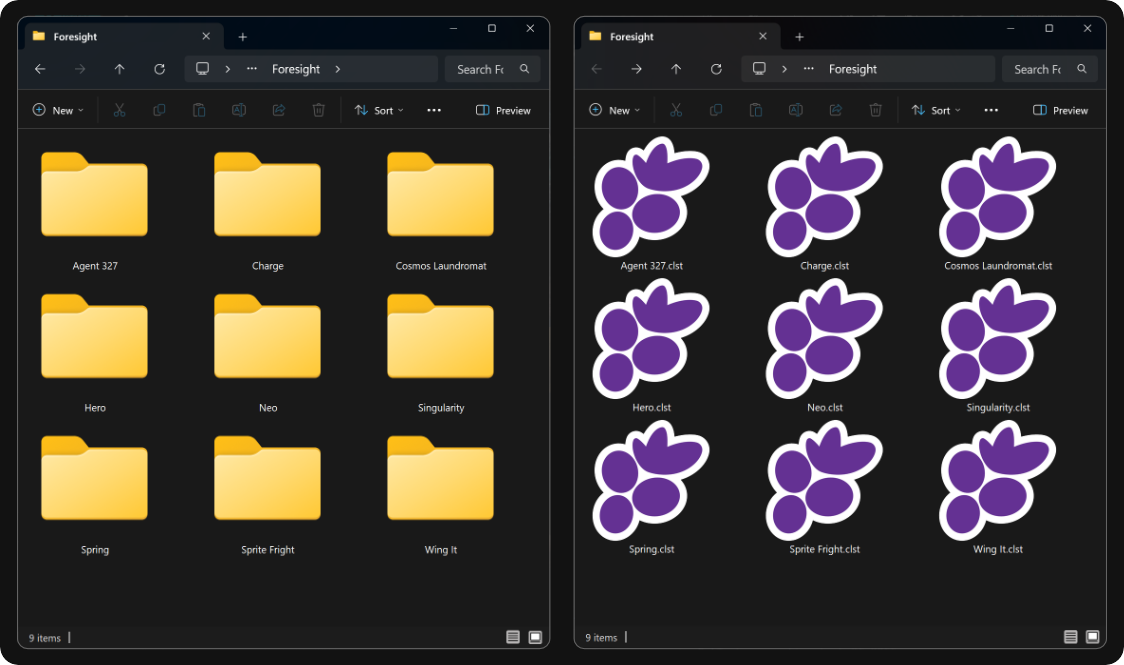The image size is (1124, 665).
Task: Open the Sort dropdown in left window
Action: (x=379, y=110)
